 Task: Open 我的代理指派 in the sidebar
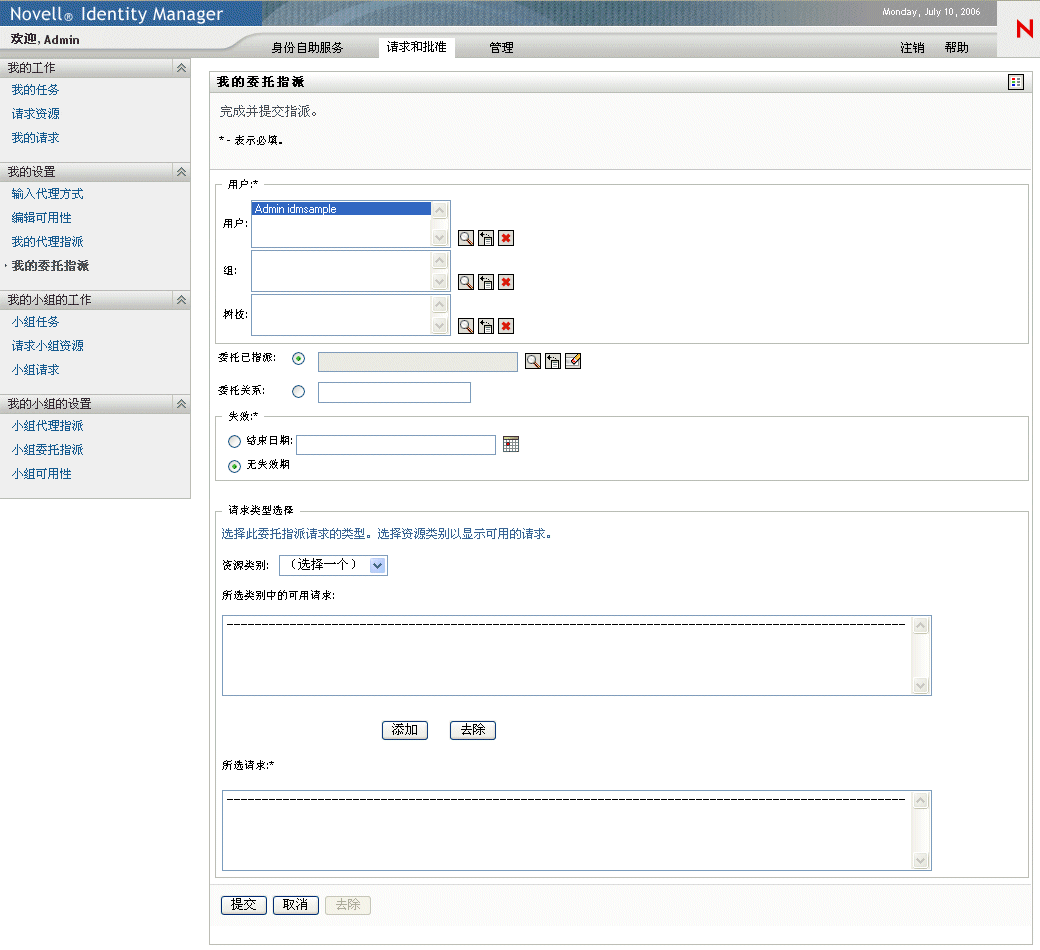click(x=47, y=241)
